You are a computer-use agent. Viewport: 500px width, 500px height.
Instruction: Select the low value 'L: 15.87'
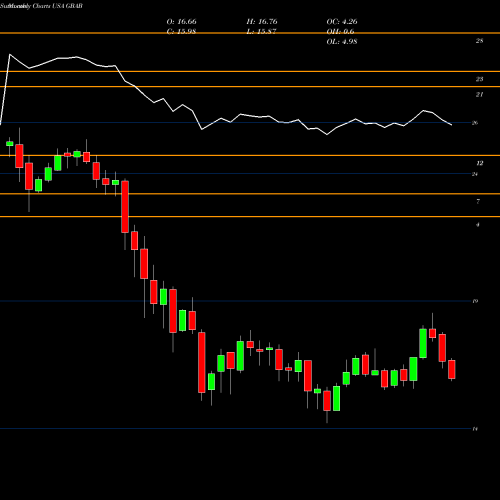(261, 32)
